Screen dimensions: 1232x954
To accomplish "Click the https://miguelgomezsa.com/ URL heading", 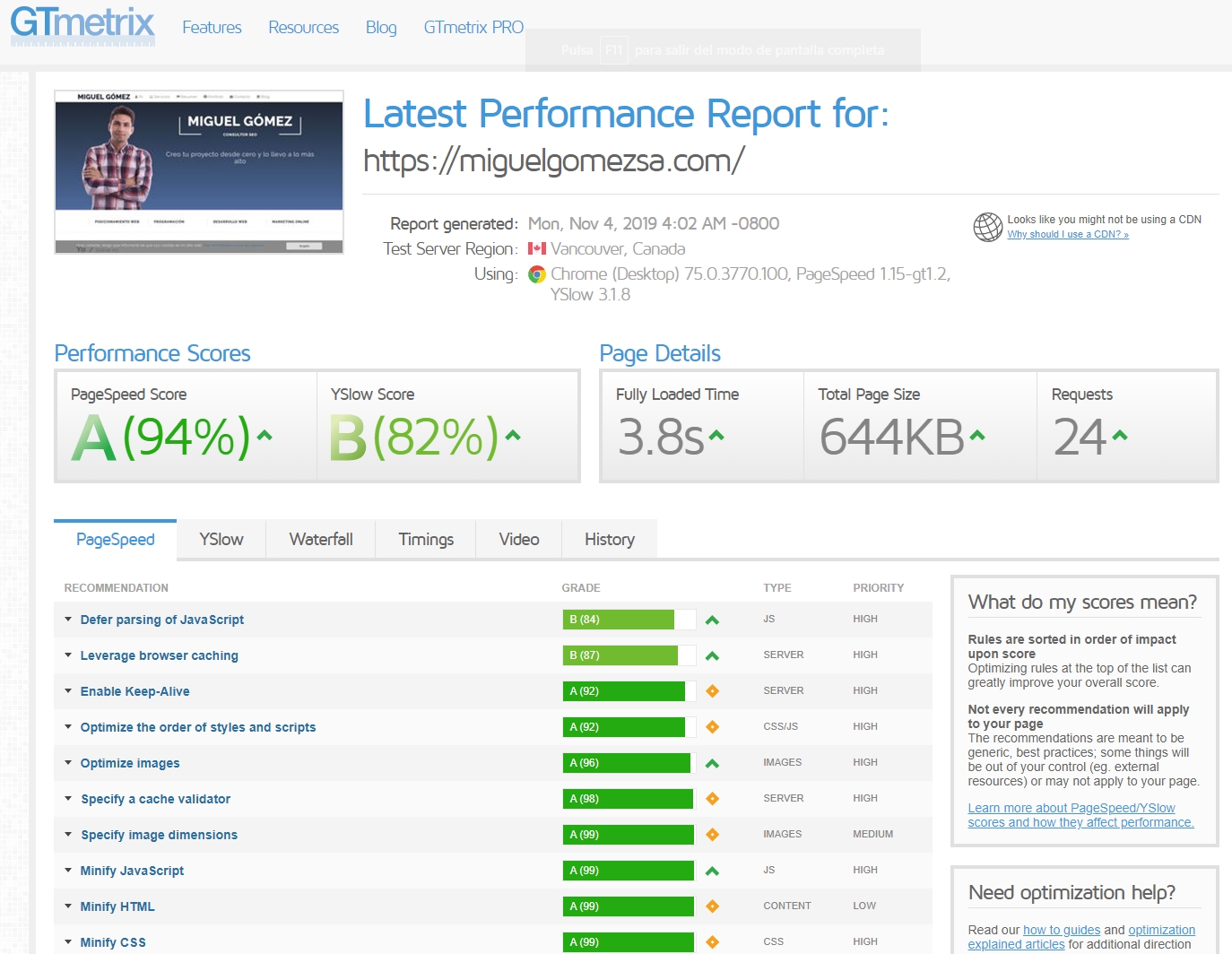I will point(554,160).
